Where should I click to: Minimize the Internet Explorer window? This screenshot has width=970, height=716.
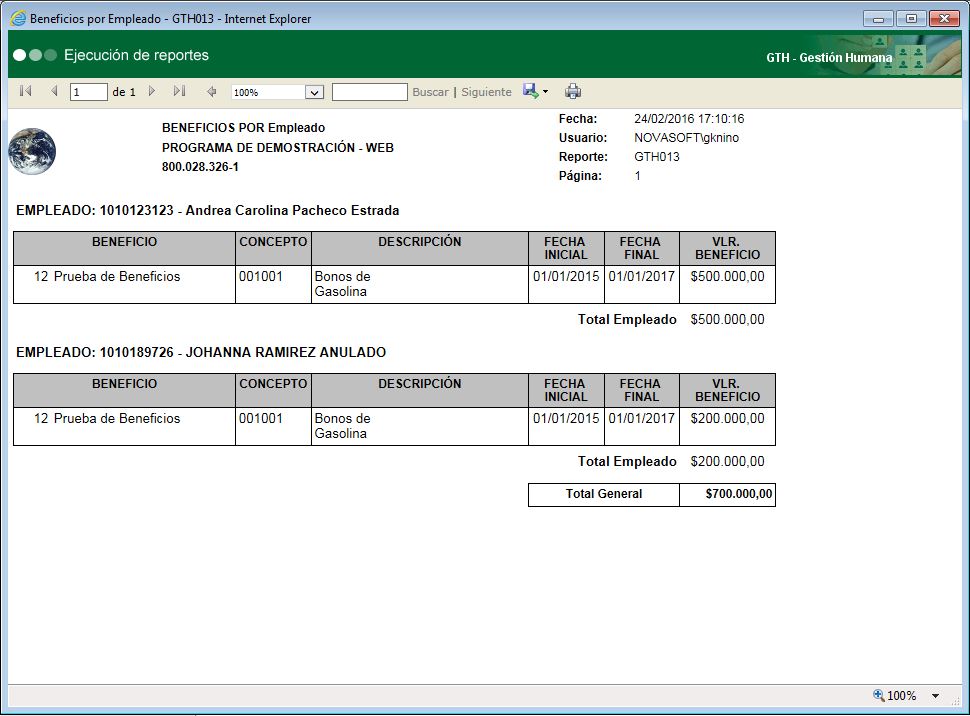pyautogui.click(x=878, y=19)
